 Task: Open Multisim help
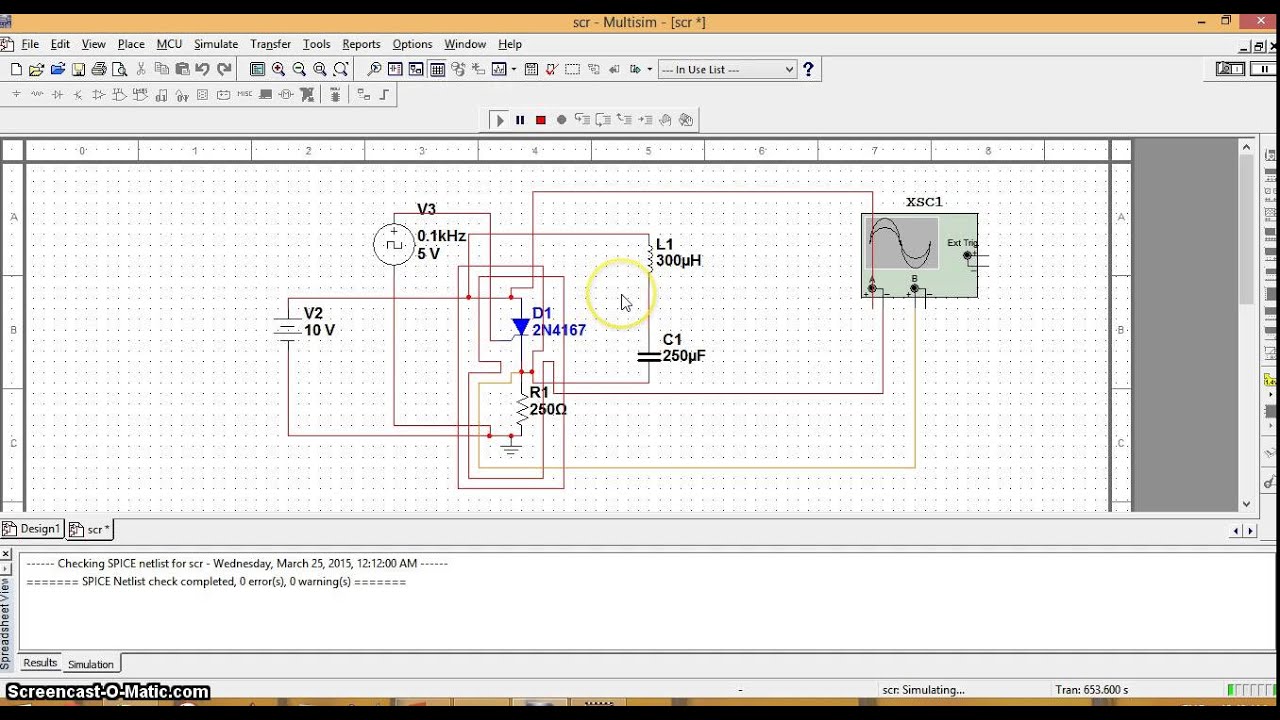(x=808, y=69)
